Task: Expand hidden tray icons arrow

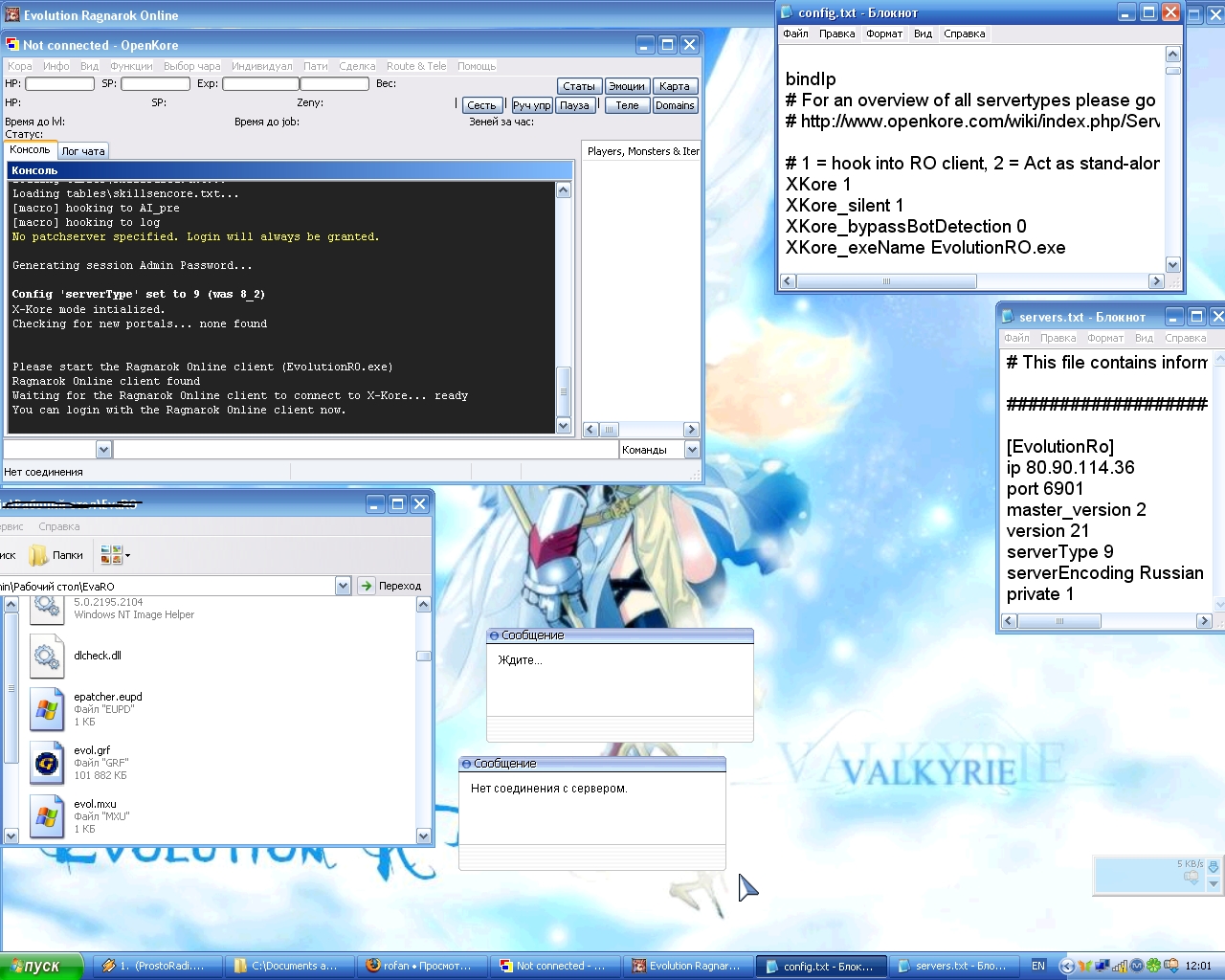Action: click(1069, 967)
